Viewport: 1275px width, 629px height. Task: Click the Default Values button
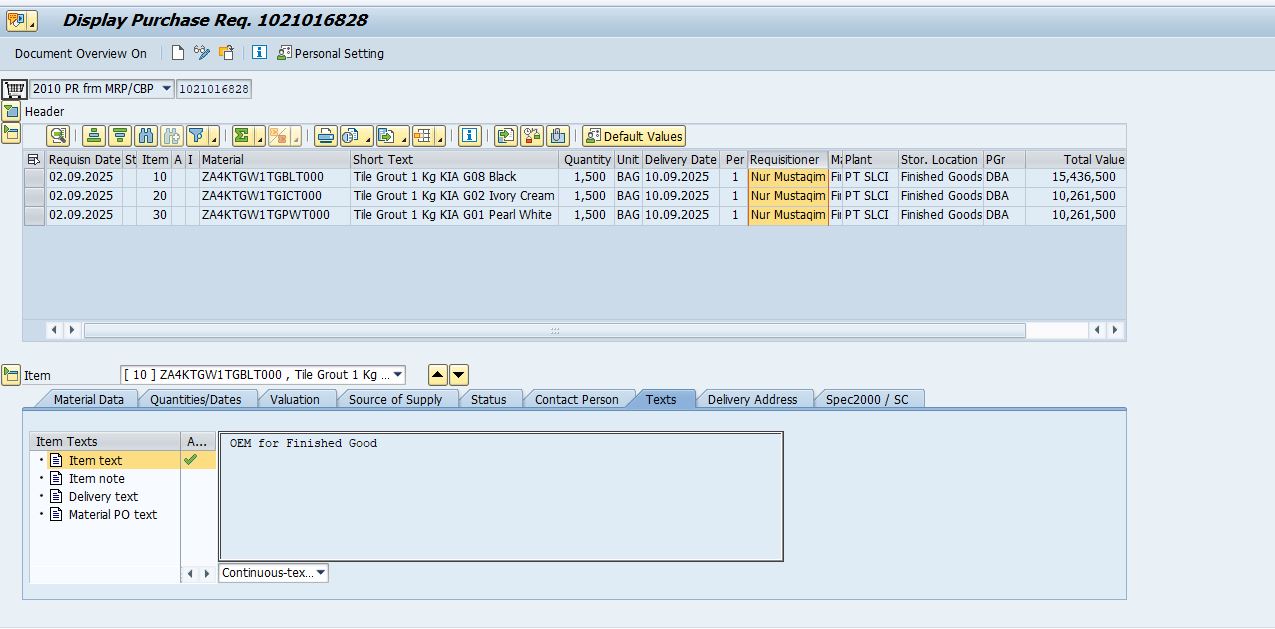pos(634,136)
